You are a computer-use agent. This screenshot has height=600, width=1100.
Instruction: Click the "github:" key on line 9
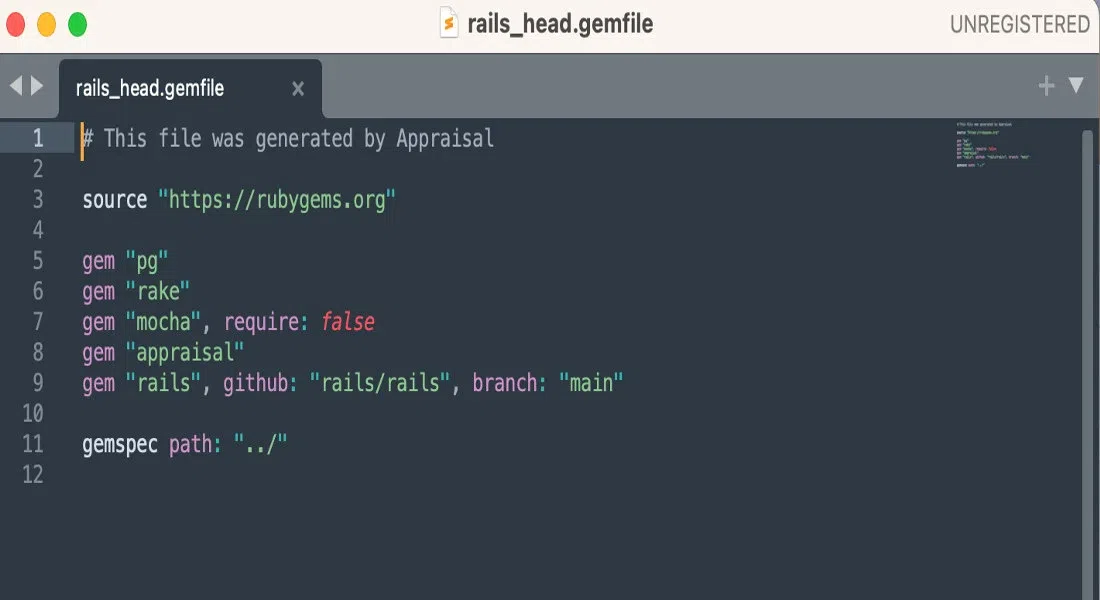(260, 383)
